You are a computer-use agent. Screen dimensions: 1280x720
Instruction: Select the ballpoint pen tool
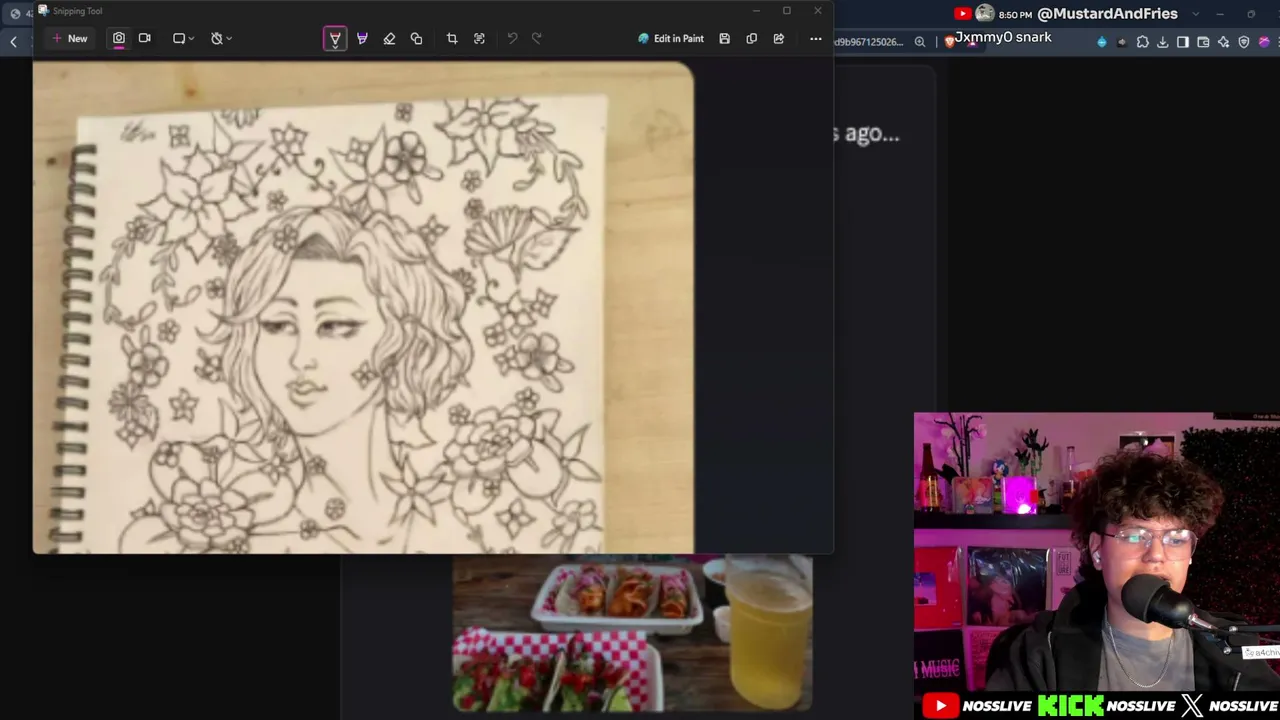335,38
